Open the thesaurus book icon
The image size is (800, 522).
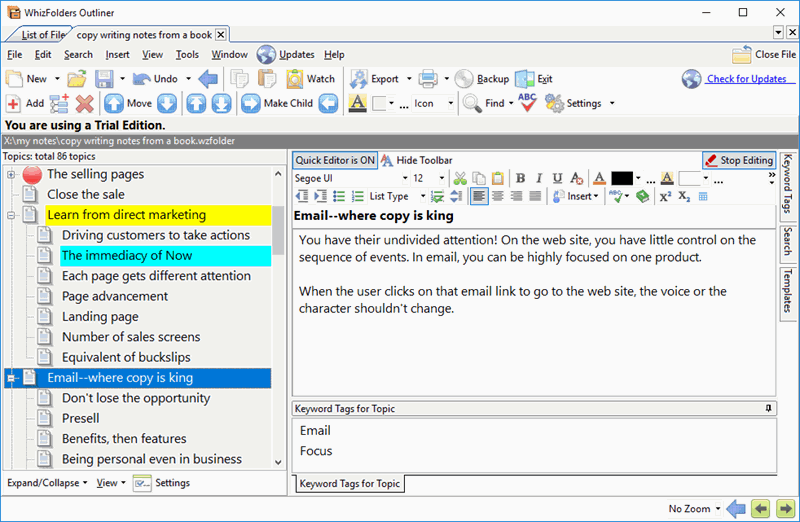(642, 196)
